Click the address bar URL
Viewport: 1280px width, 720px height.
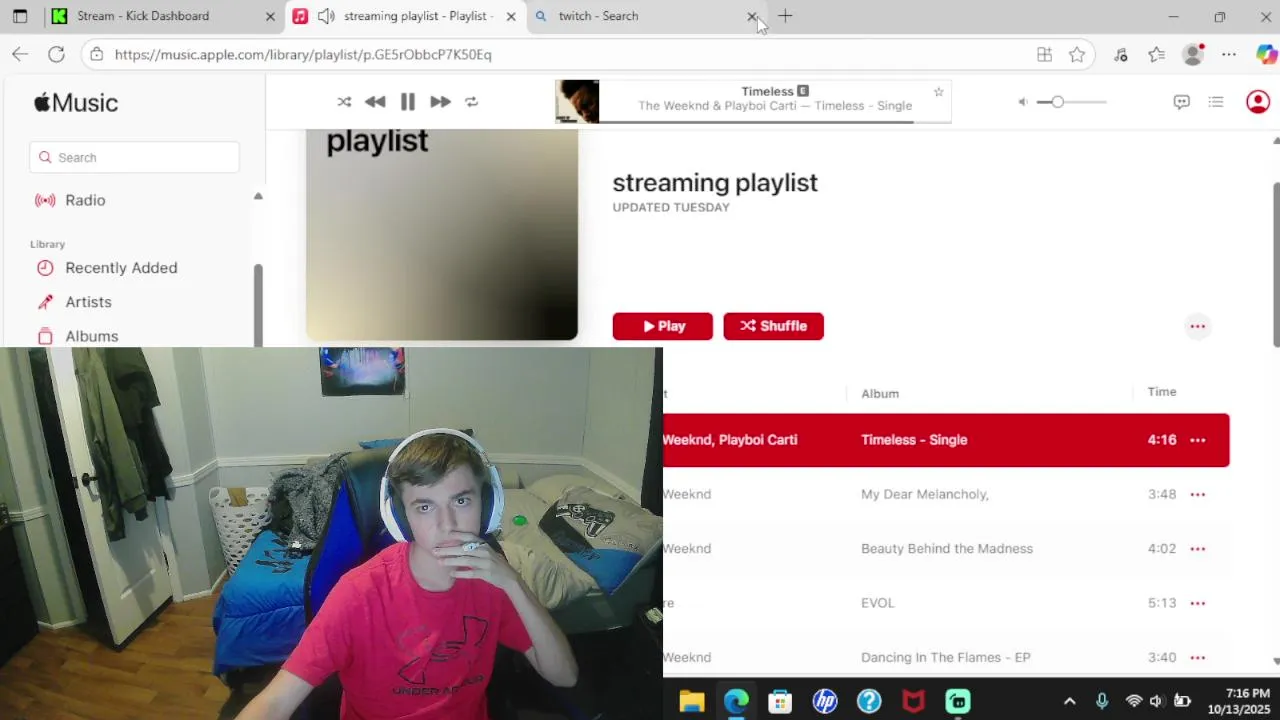click(x=303, y=55)
